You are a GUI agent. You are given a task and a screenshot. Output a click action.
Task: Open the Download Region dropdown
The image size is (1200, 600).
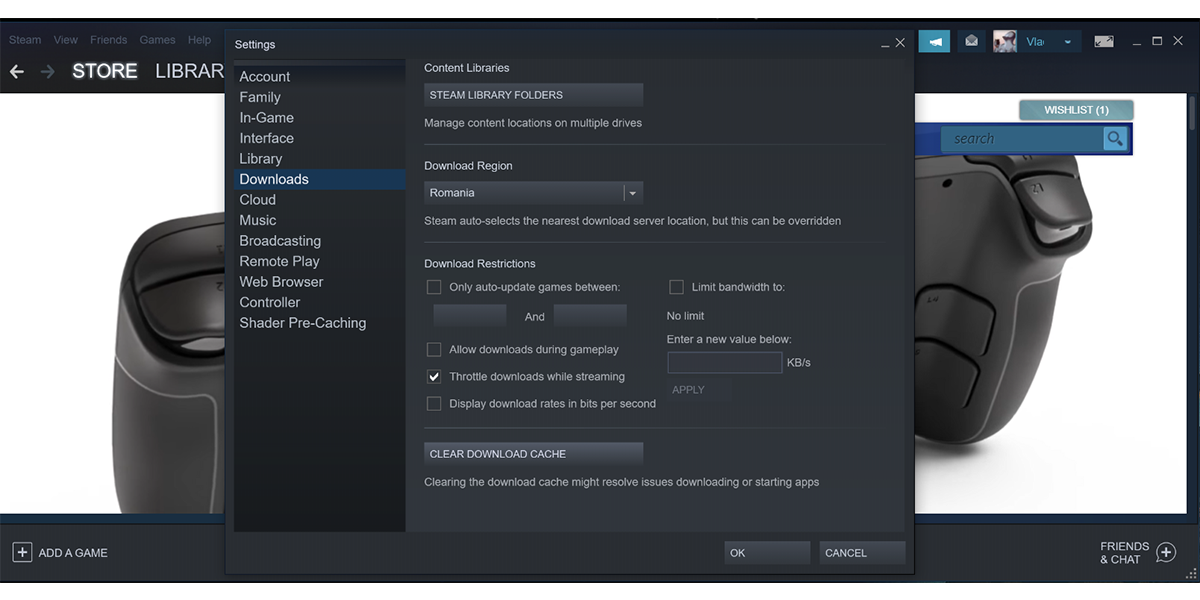[632, 192]
